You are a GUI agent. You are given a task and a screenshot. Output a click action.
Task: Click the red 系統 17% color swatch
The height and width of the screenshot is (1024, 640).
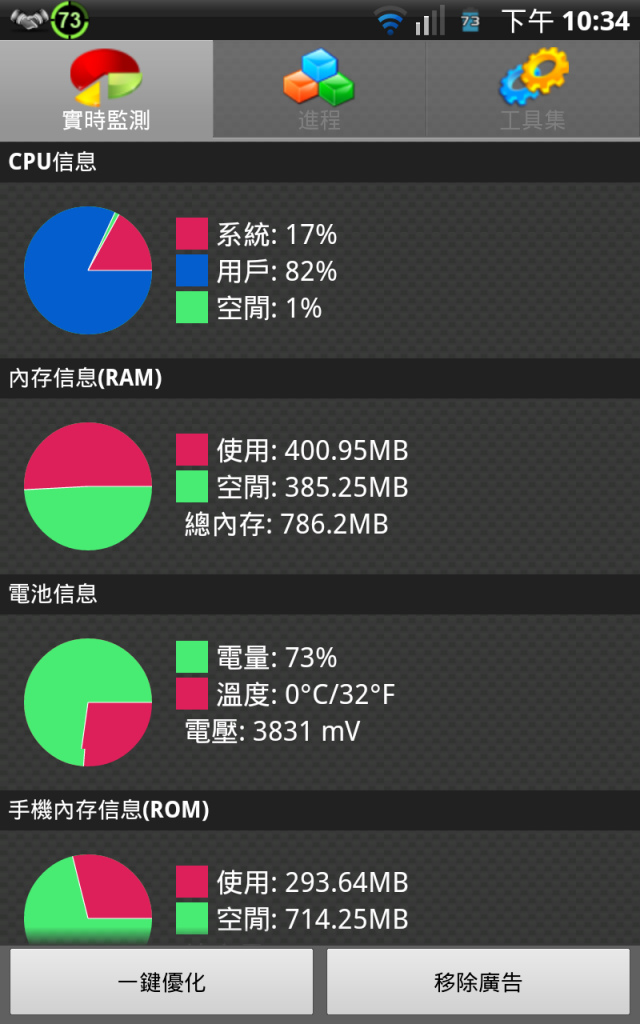192,234
